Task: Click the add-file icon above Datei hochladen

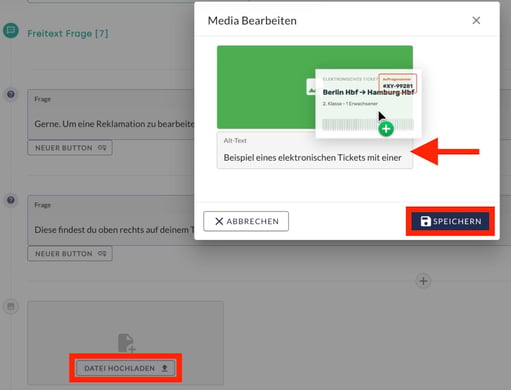Action: (127, 343)
